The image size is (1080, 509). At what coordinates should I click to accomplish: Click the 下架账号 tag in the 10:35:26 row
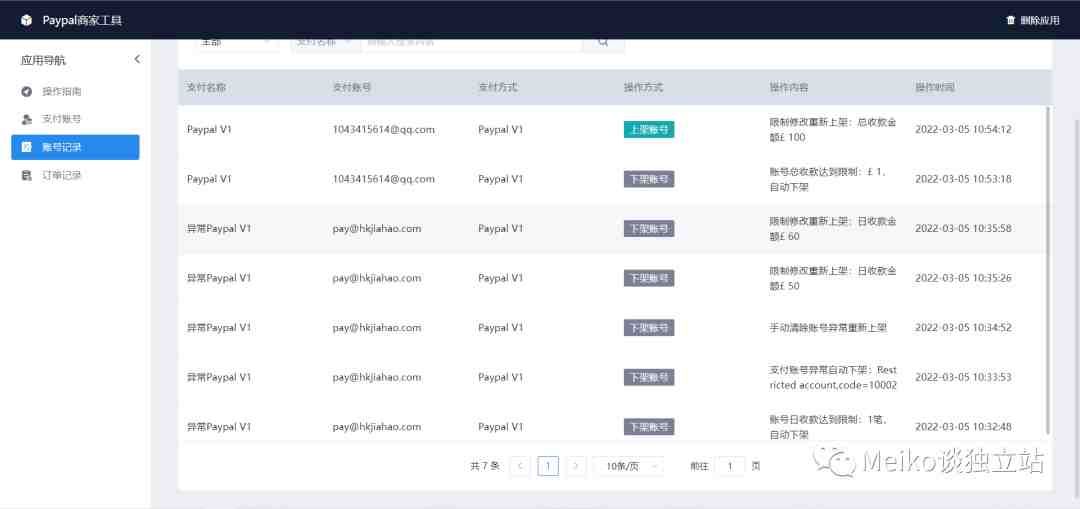pos(649,278)
